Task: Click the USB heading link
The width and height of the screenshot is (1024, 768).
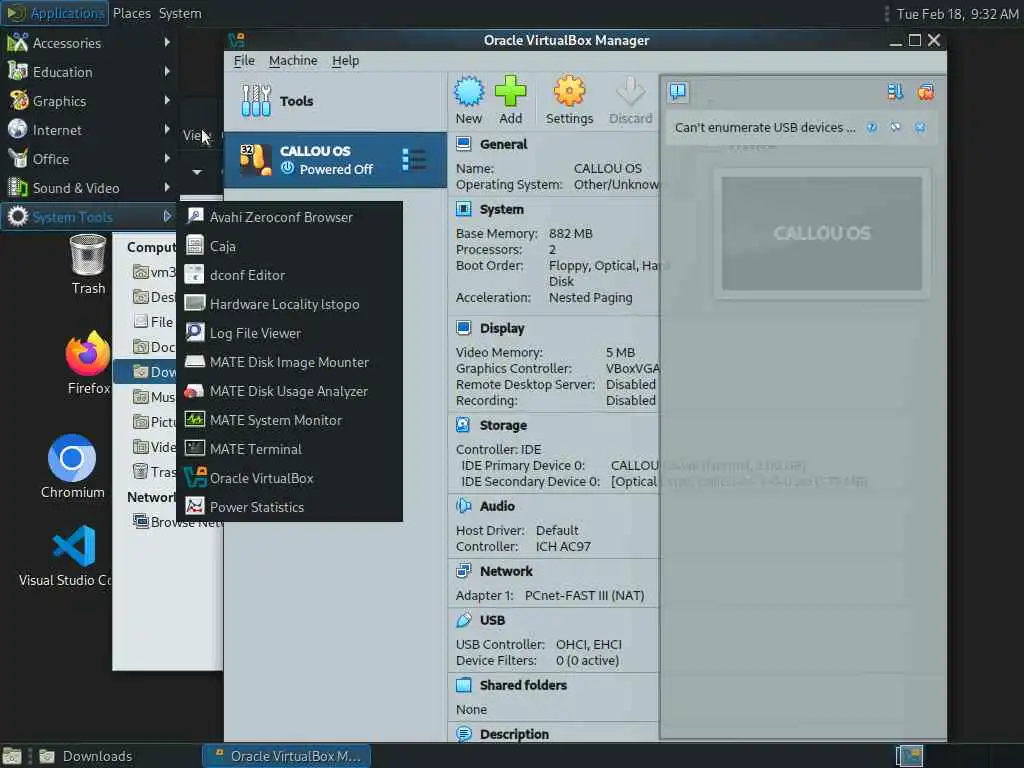Action: point(492,620)
